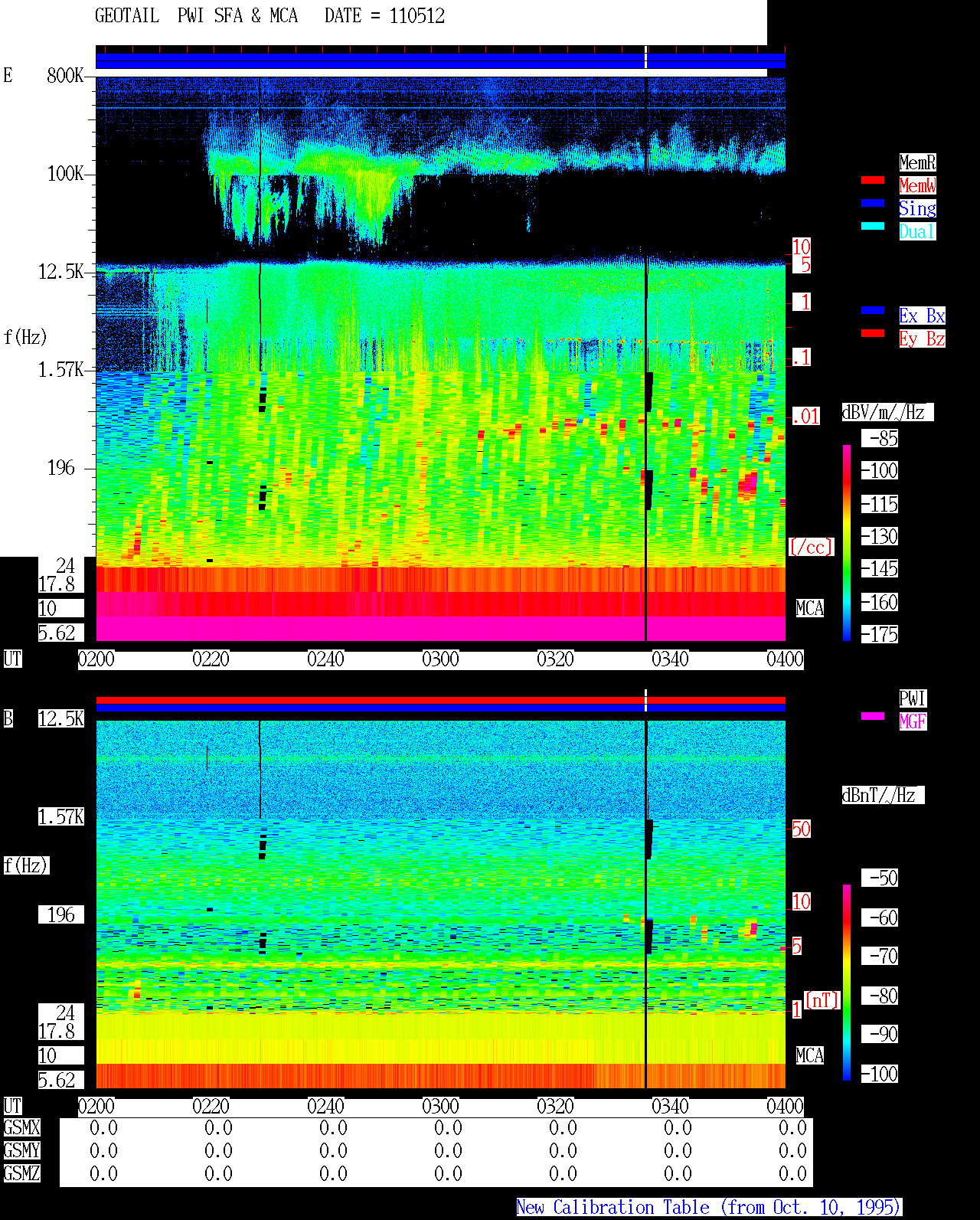Click the 'GSMZ' row label
Image resolution: width=980 pixels, height=1220 pixels.
[22, 1173]
